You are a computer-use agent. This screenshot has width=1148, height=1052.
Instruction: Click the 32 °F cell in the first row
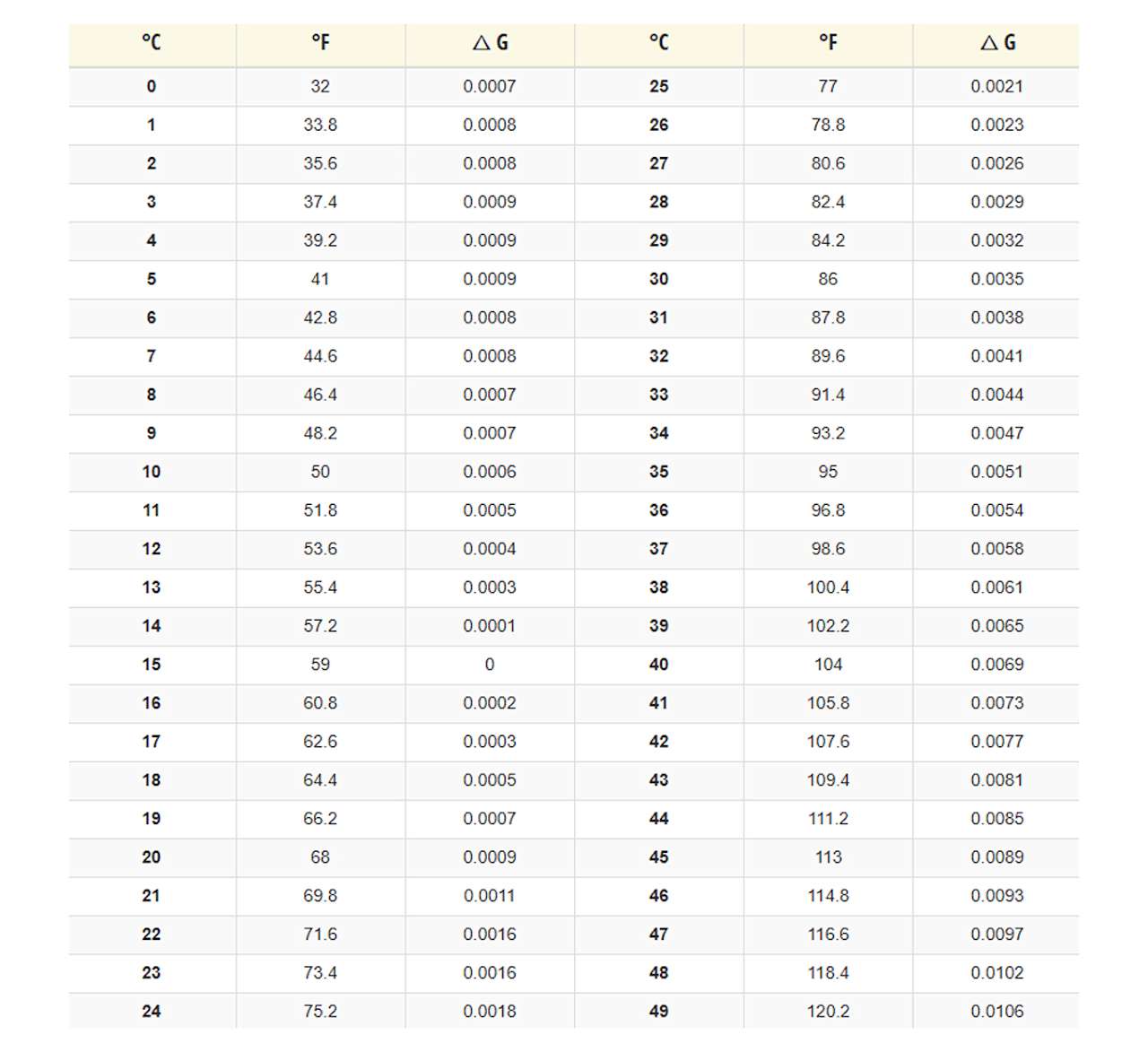point(320,86)
